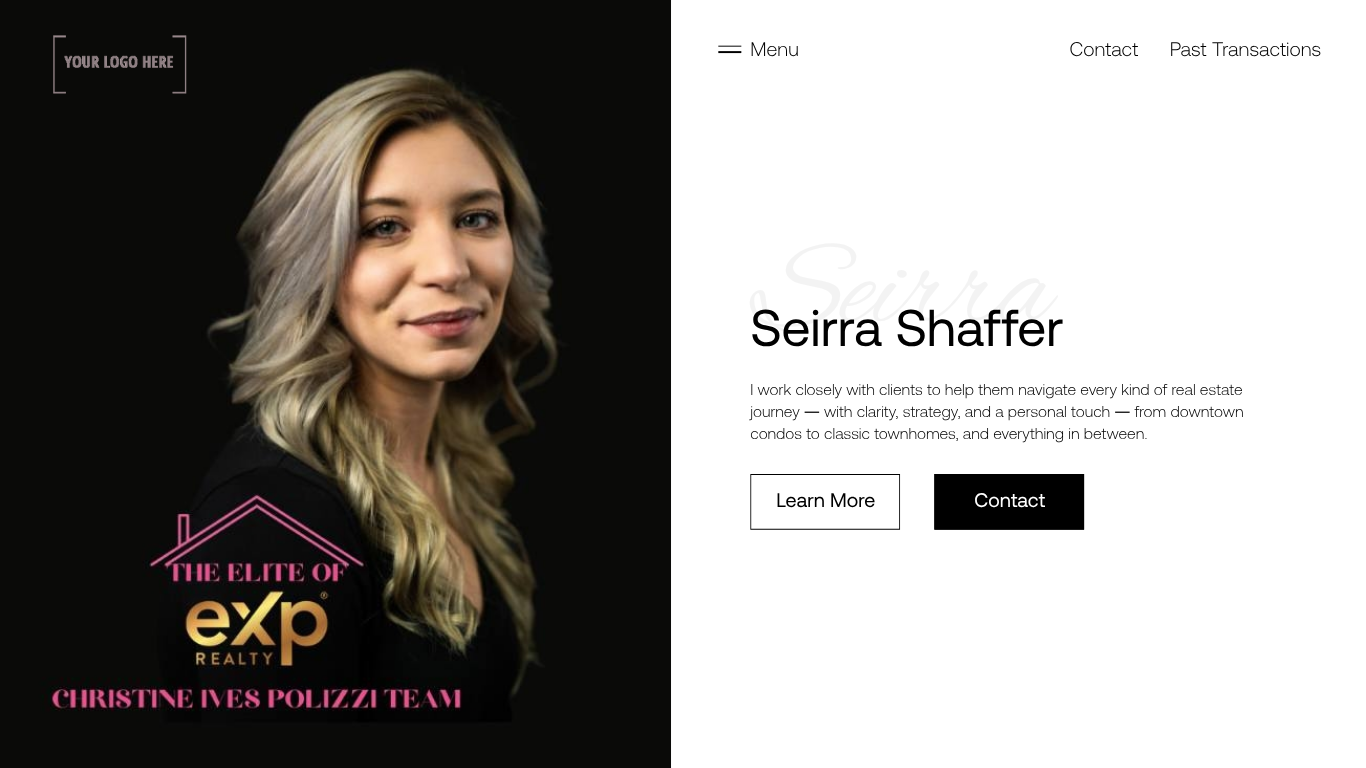Viewport: 1366px width, 768px height.
Task: Click the YOUR LOGO HERE placeholder
Action: (x=120, y=64)
